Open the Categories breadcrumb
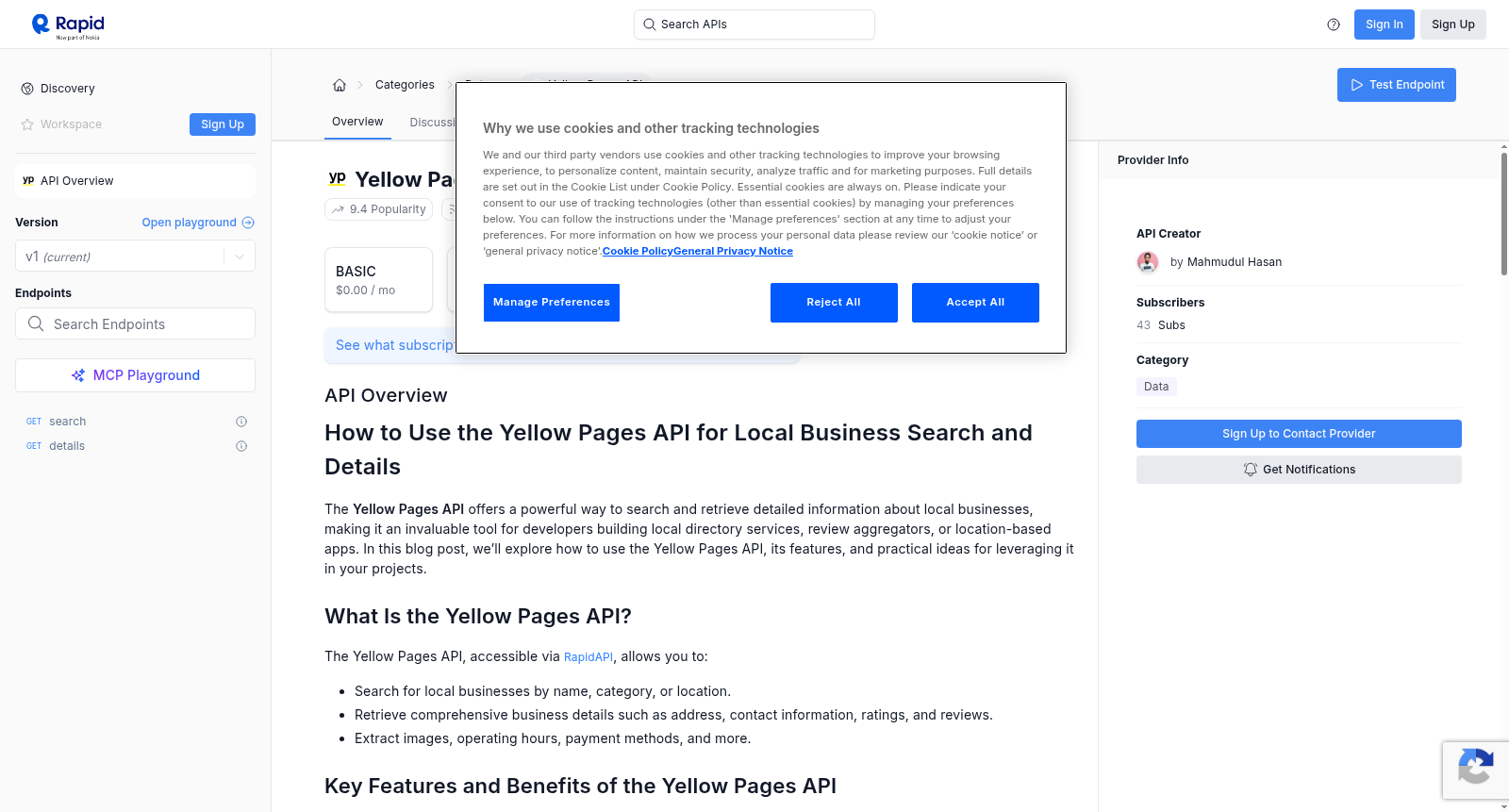Image resolution: width=1509 pixels, height=812 pixels. (405, 85)
